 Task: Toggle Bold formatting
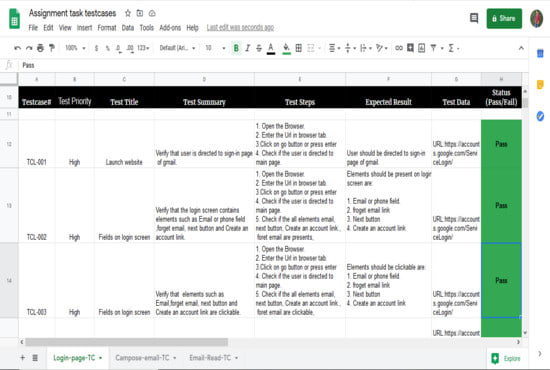236,48
